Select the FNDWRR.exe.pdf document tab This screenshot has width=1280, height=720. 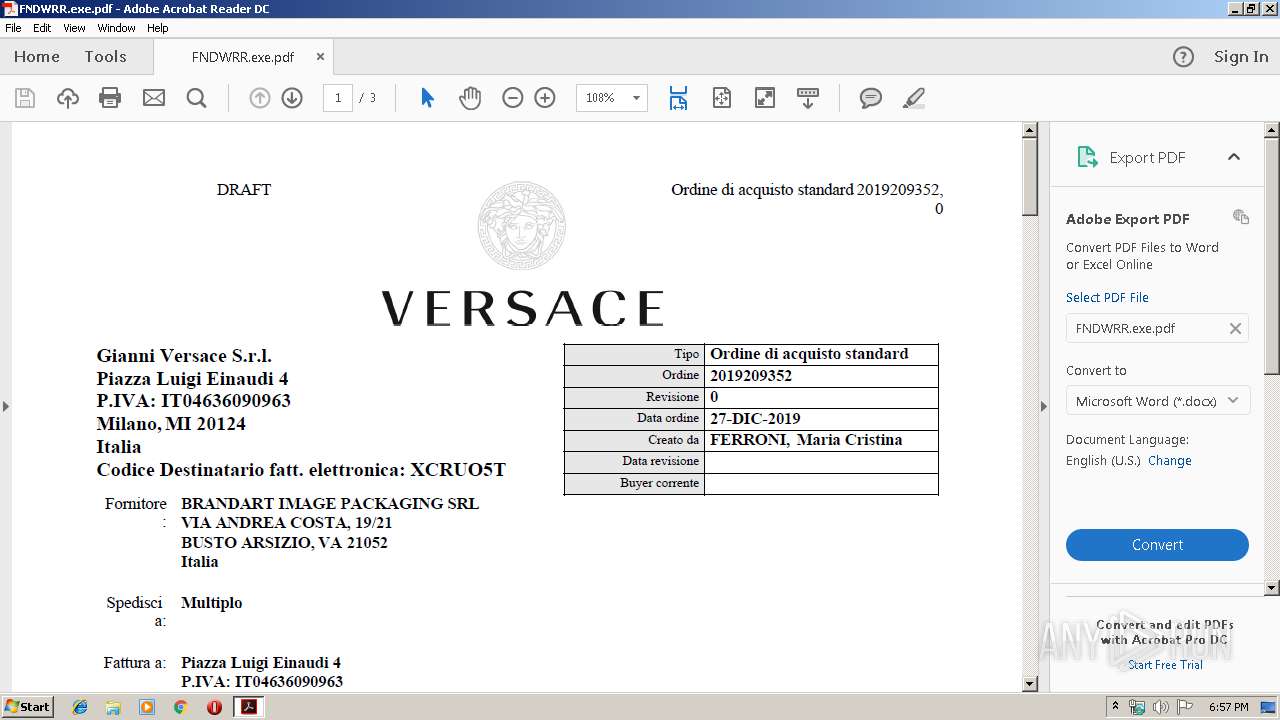click(x=243, y=57)
